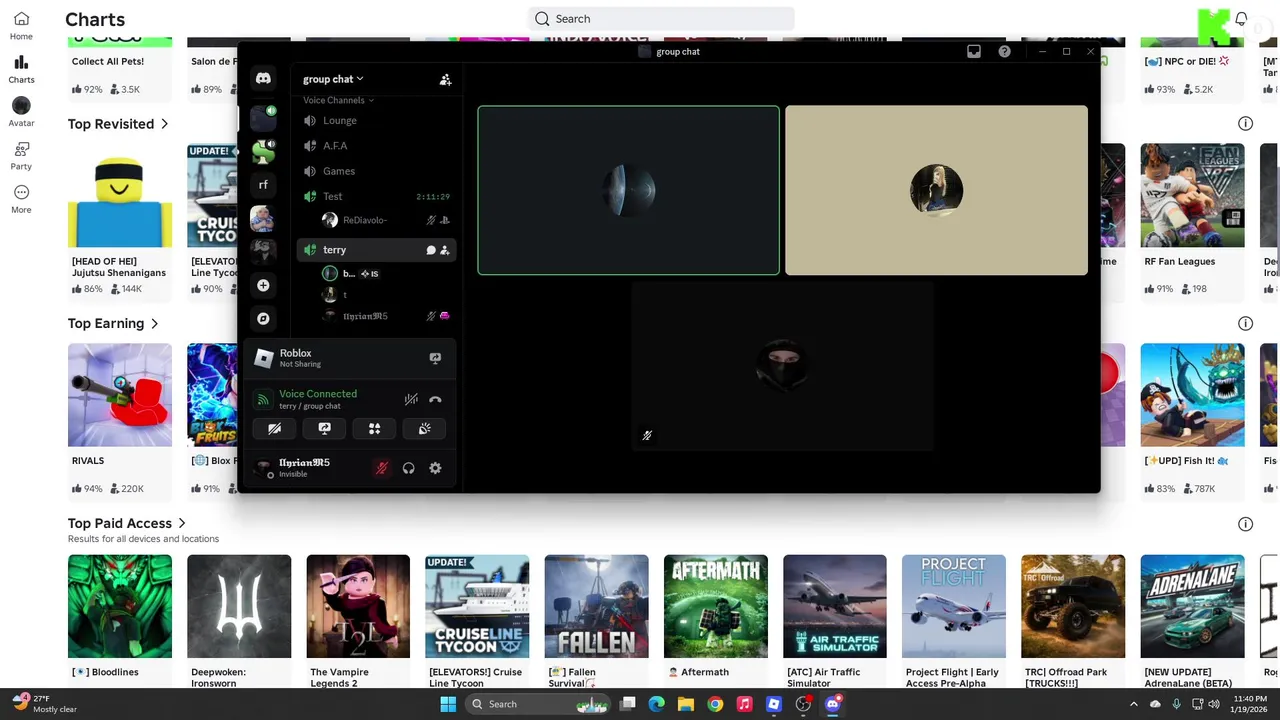Open Roblox More menu in sidebar
1280x720 pixels.
(21, 198)
